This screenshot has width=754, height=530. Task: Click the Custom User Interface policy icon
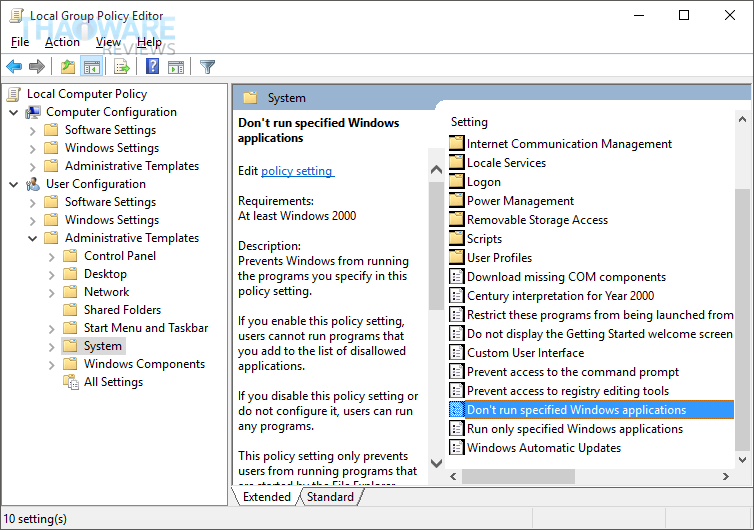[x=456, y=353]
